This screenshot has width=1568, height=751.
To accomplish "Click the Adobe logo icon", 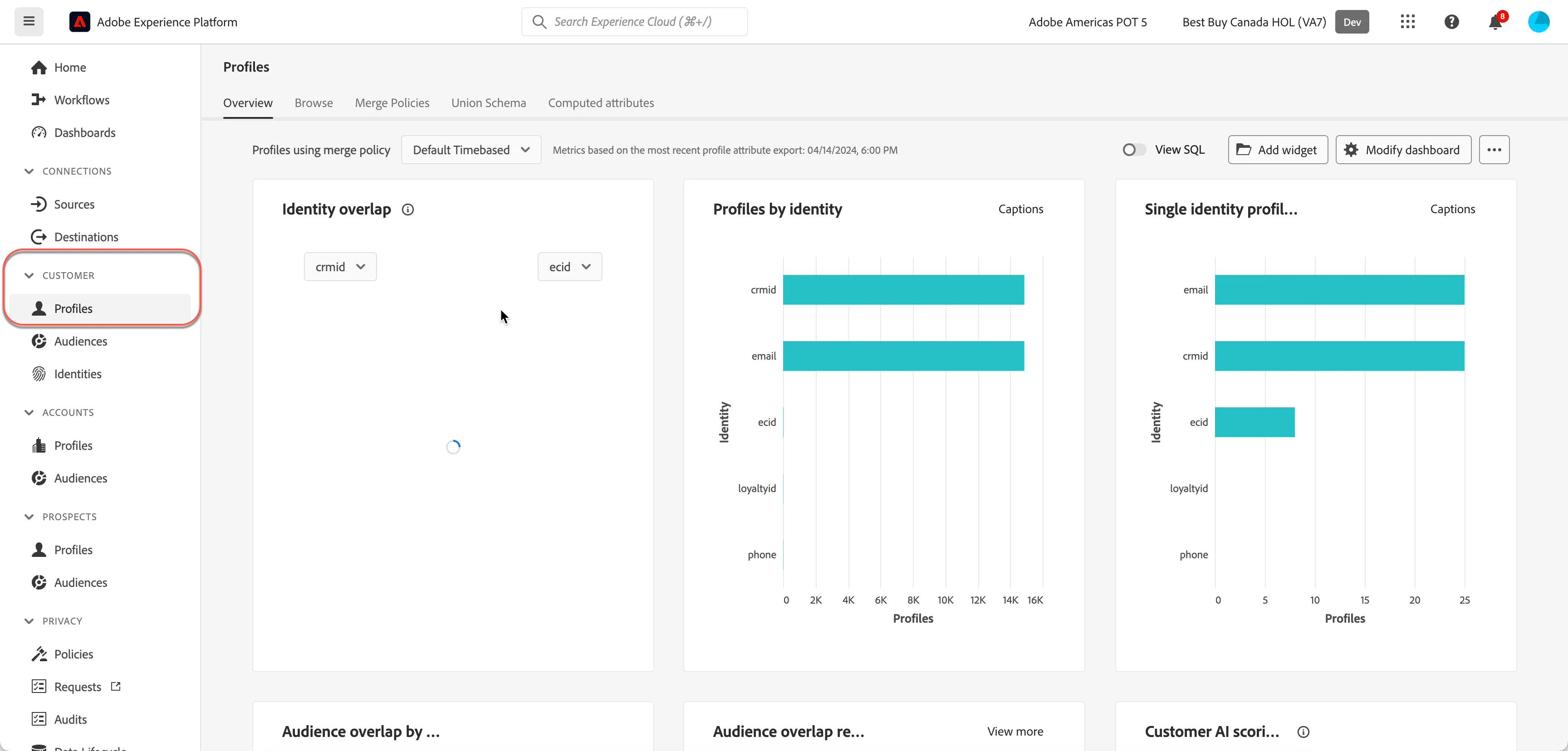I will [x=80, y=22].
